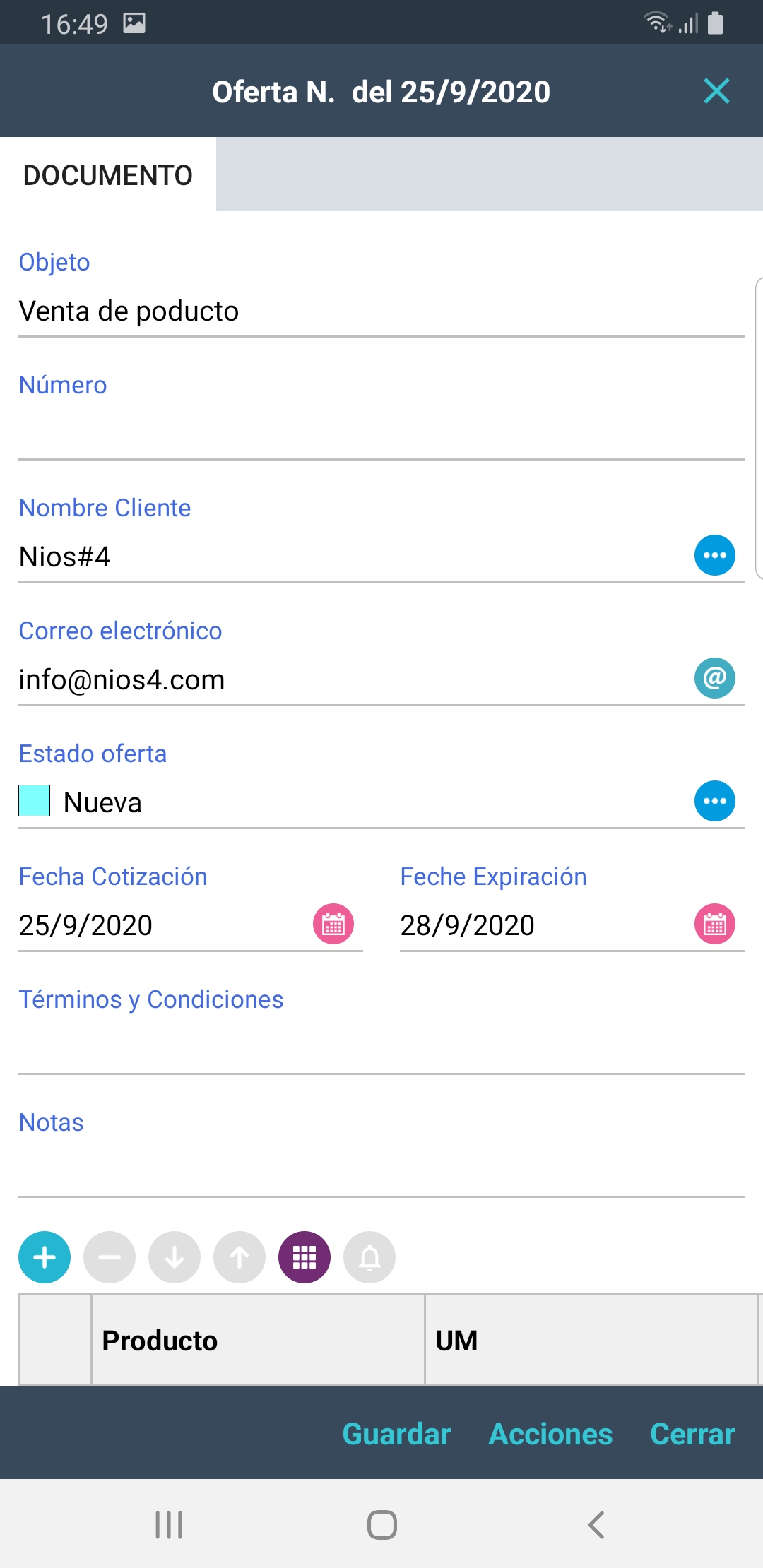
Task: Select the cyan Nueva status swatch
Action: pyautogui.click(x=34, y=801)
